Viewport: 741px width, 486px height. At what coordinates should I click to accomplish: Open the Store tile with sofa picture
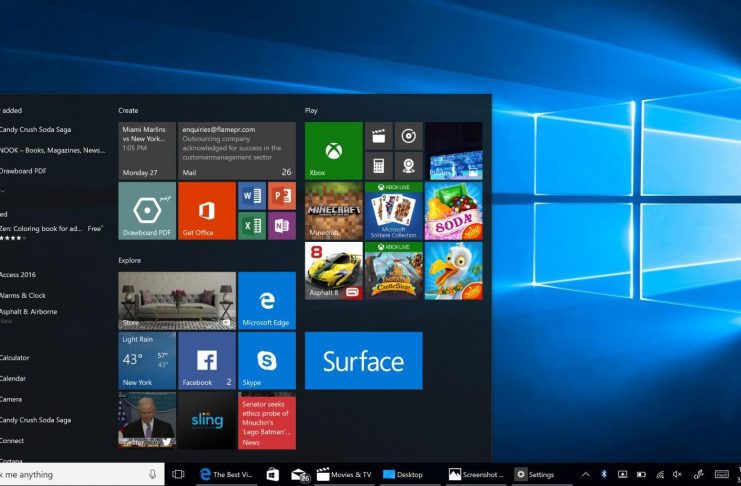coord(177,301)
